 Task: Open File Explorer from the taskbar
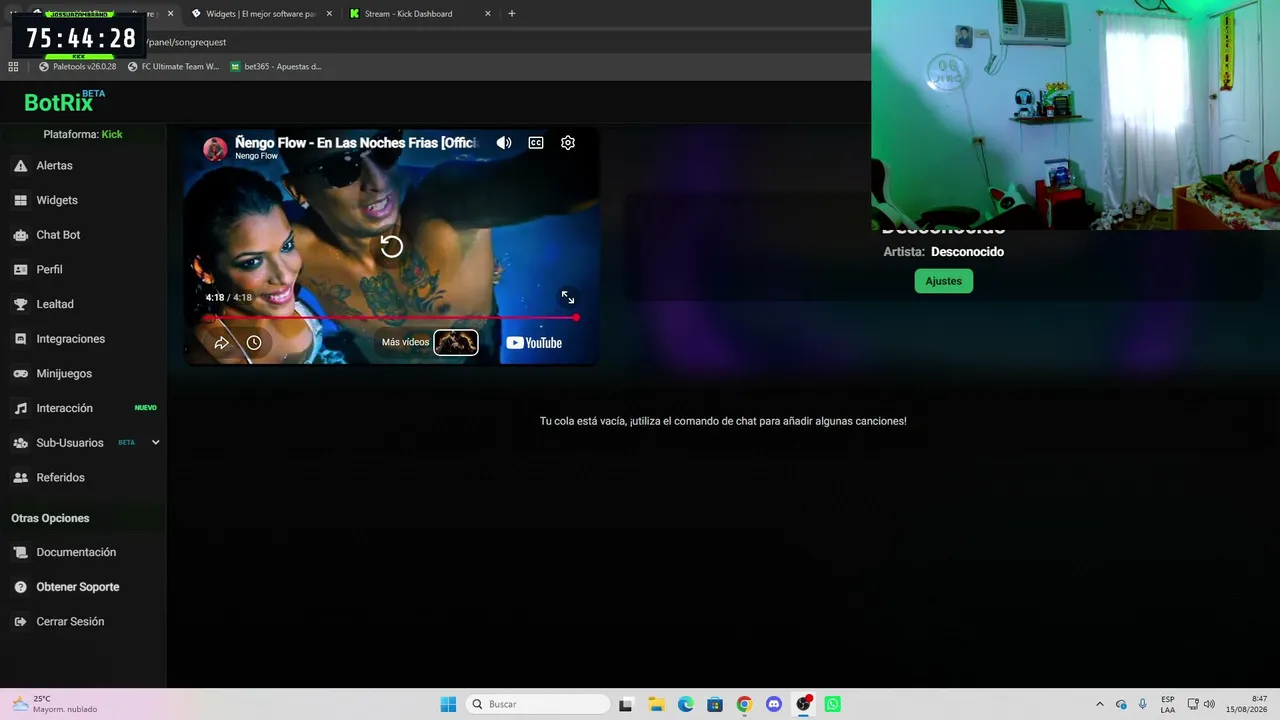pos(656,704)
